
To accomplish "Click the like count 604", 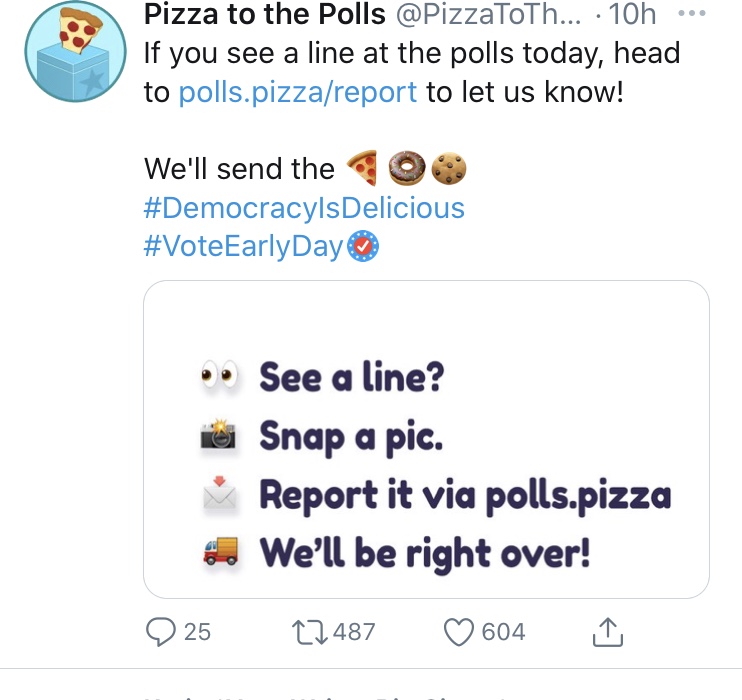I will pos(503,631).
